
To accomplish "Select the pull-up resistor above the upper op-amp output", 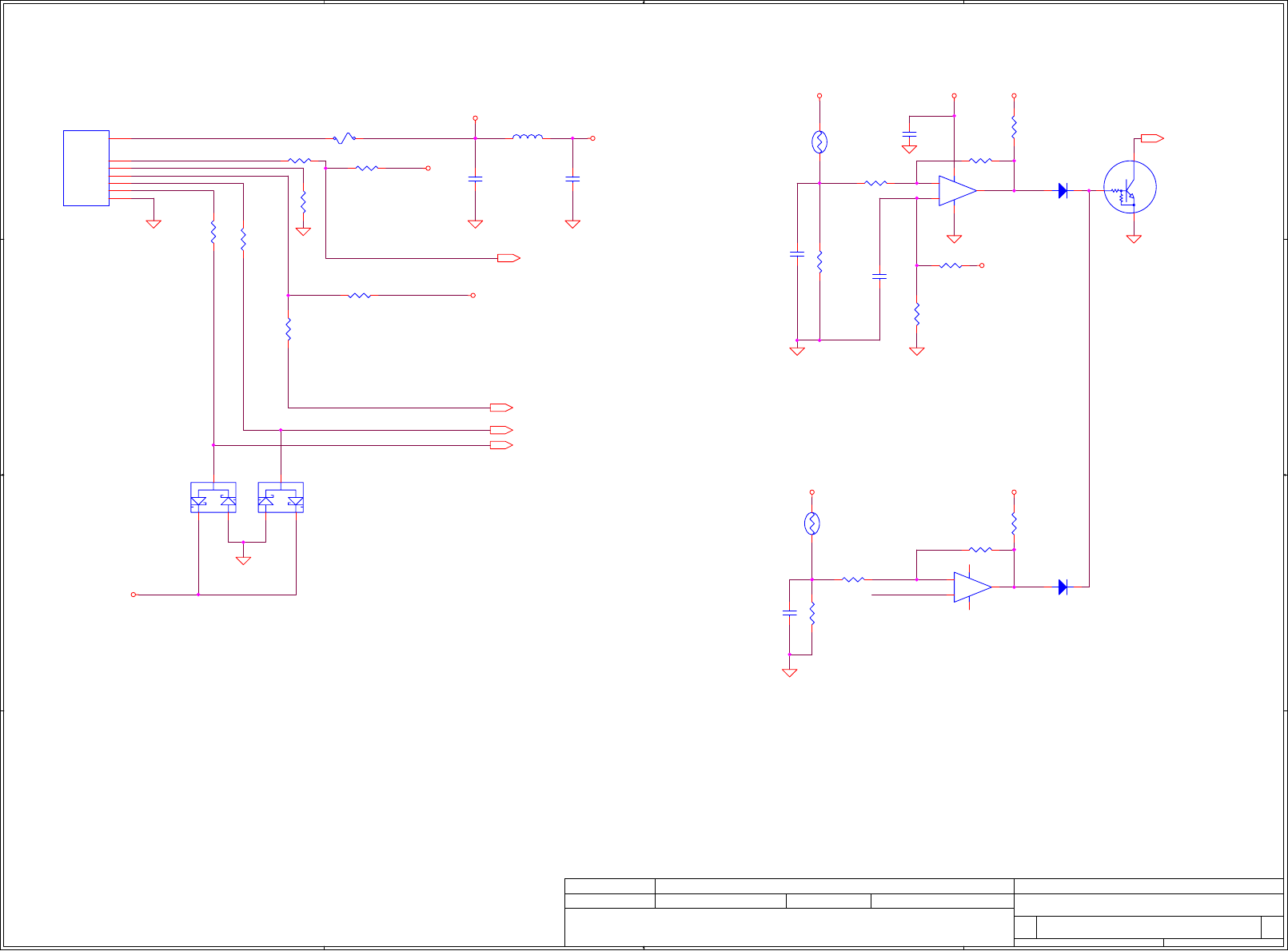I will [1014, 127].
